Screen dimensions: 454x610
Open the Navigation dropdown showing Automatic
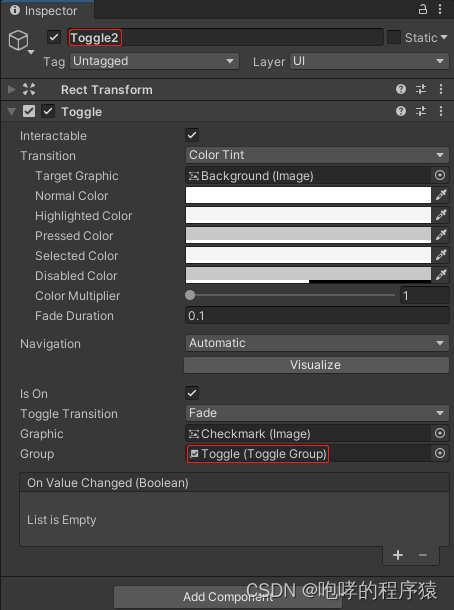coord(317,343)
